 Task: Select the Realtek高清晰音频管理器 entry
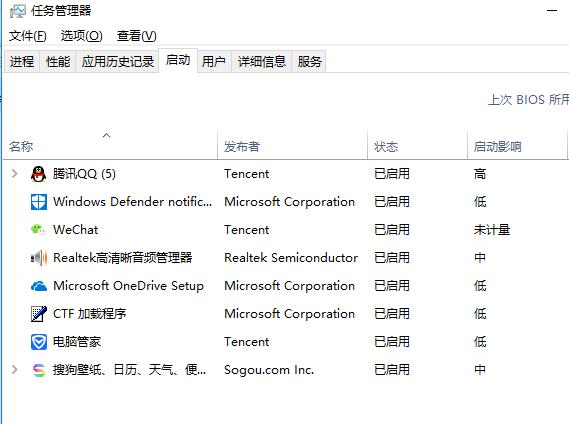pyautogui.click(x=123, y=258)
